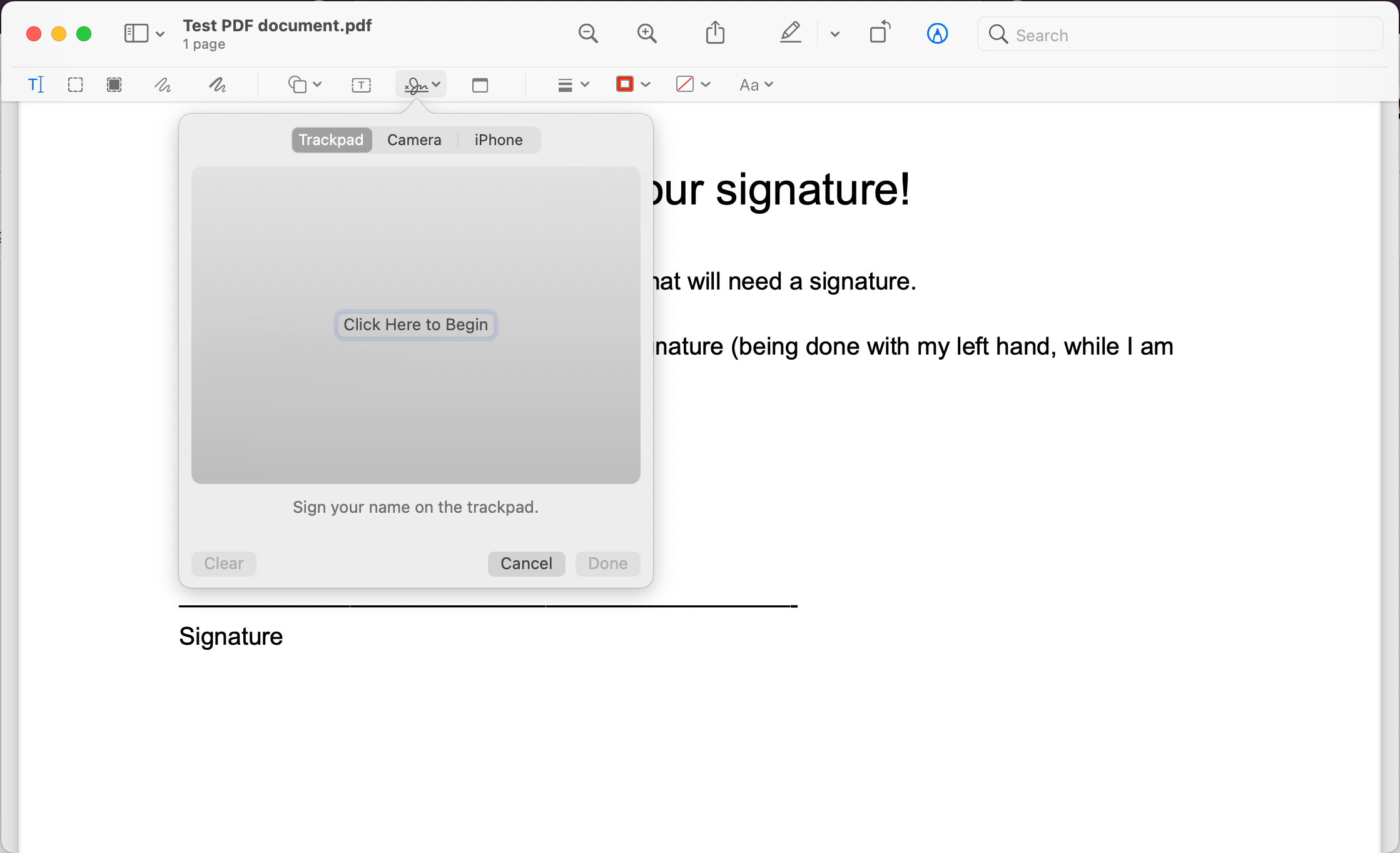Image resolution: width=1400 pixels, height=853 pixels.
Task: Click the Signature label in the document
Action: coord(231,637)
